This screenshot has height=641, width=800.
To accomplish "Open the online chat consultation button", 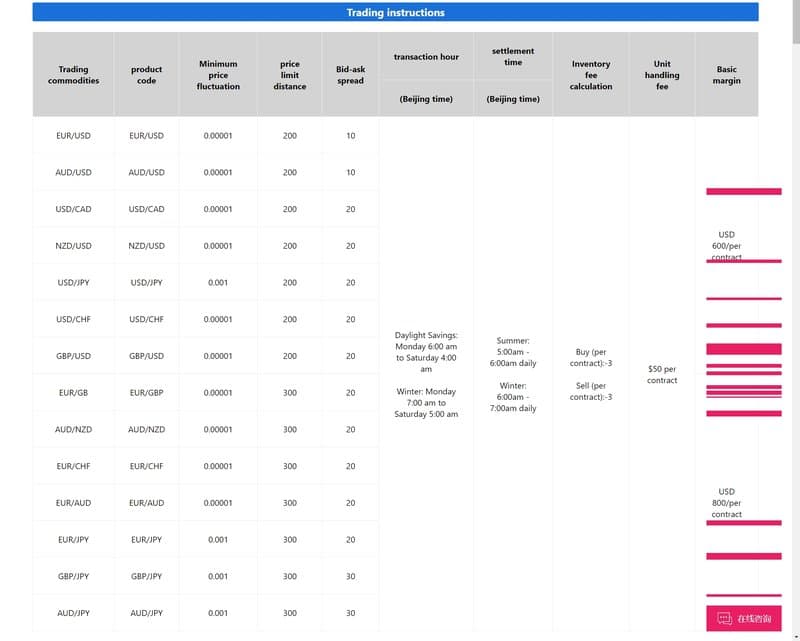I will [x=743, y=618].
